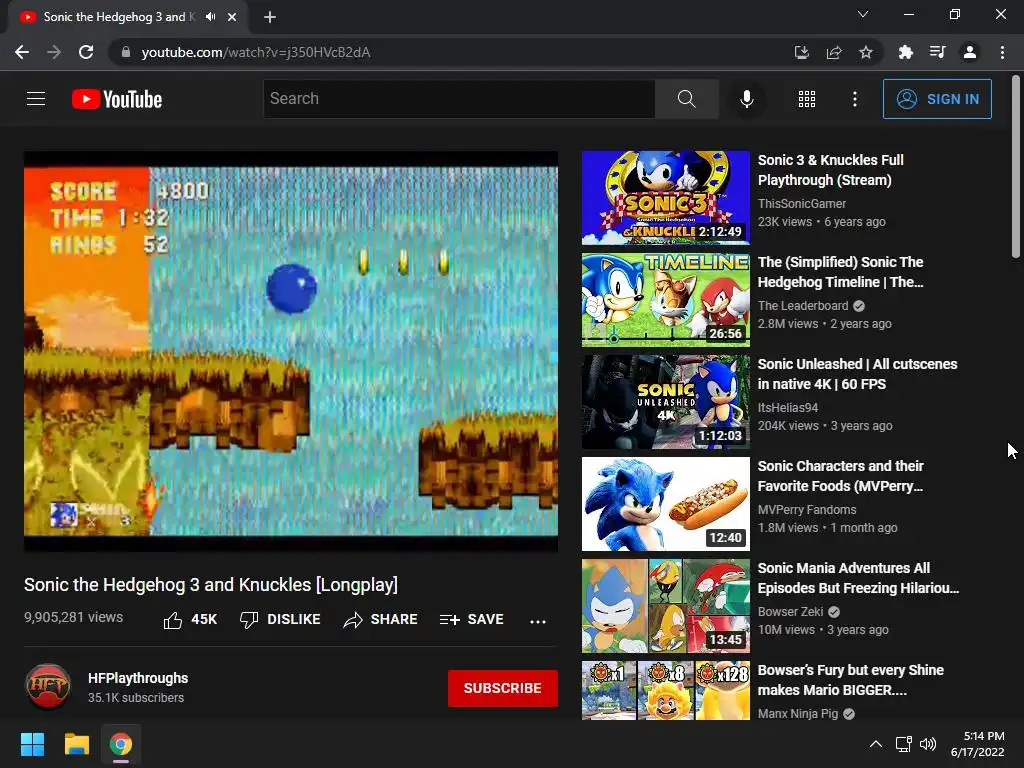Click the search magnifier button

686,99
